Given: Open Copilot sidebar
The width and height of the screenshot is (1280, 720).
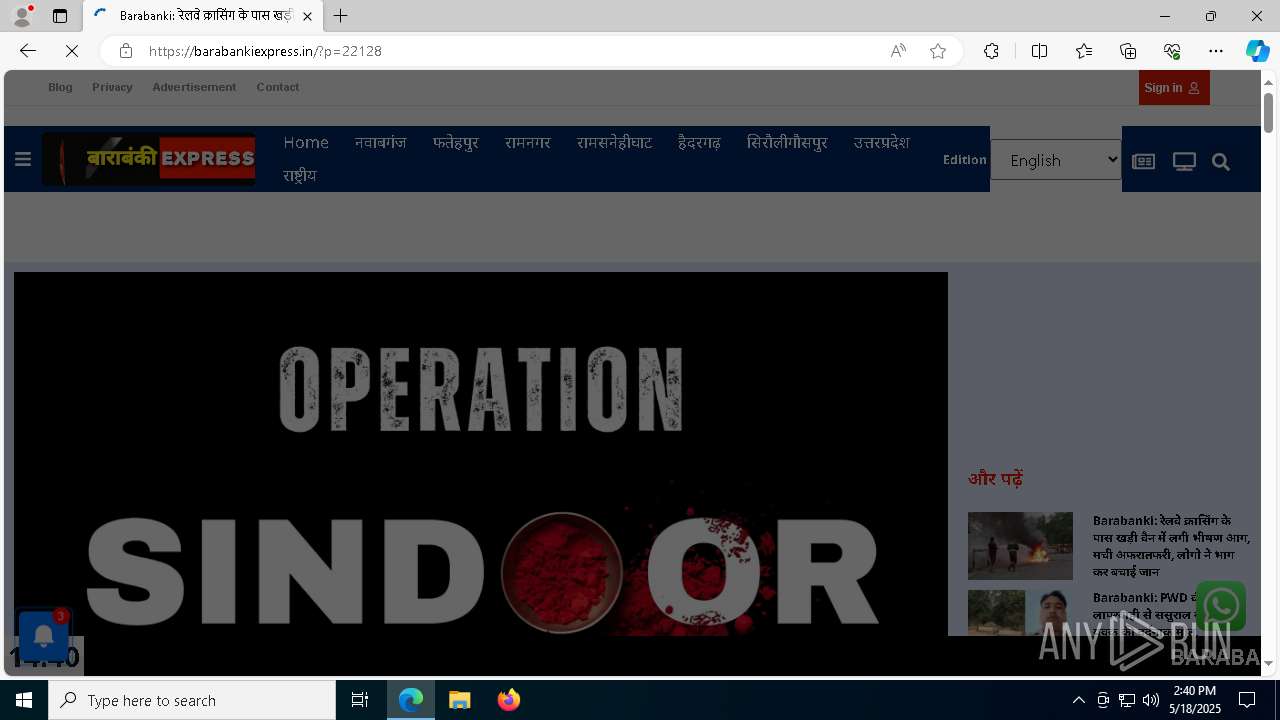Looking at the screenshot, I should click(x=1257, y=51).
